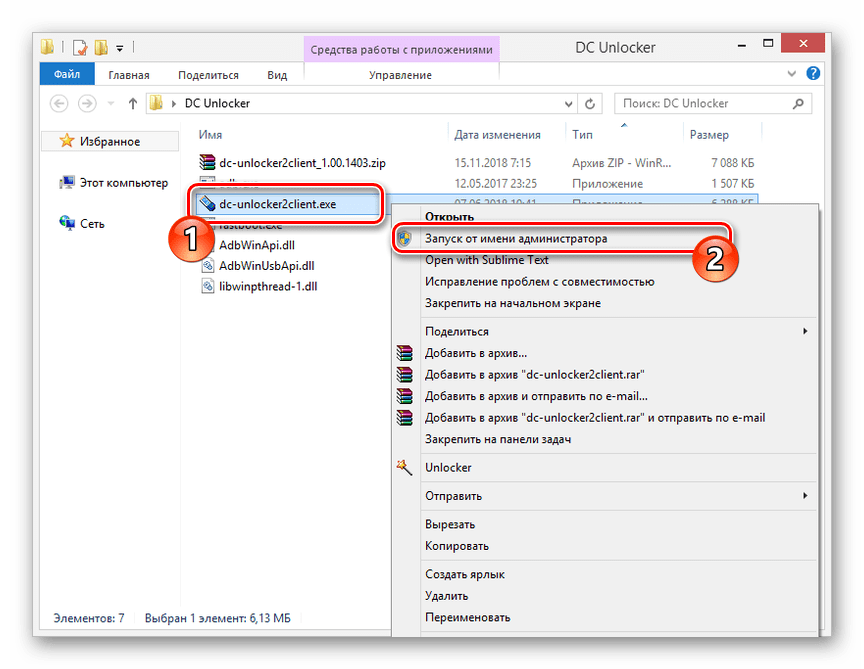864x669 pixels.
Task: Click the libwinpthread-1.dll file icon
Action: [x=207, y=286]
